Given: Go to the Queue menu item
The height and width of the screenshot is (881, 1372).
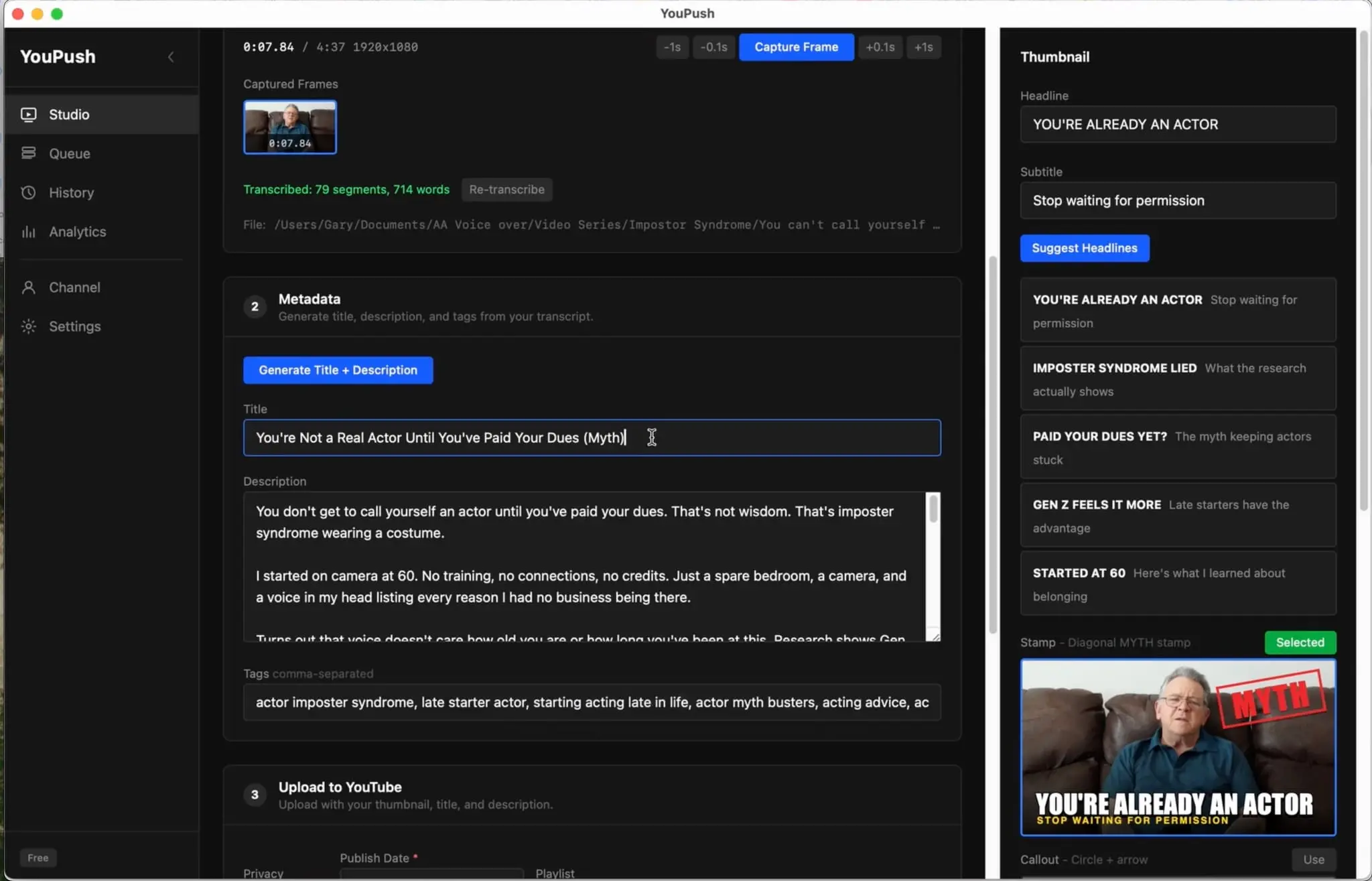Looking at the screenshot, I should (x=102, y=153).
